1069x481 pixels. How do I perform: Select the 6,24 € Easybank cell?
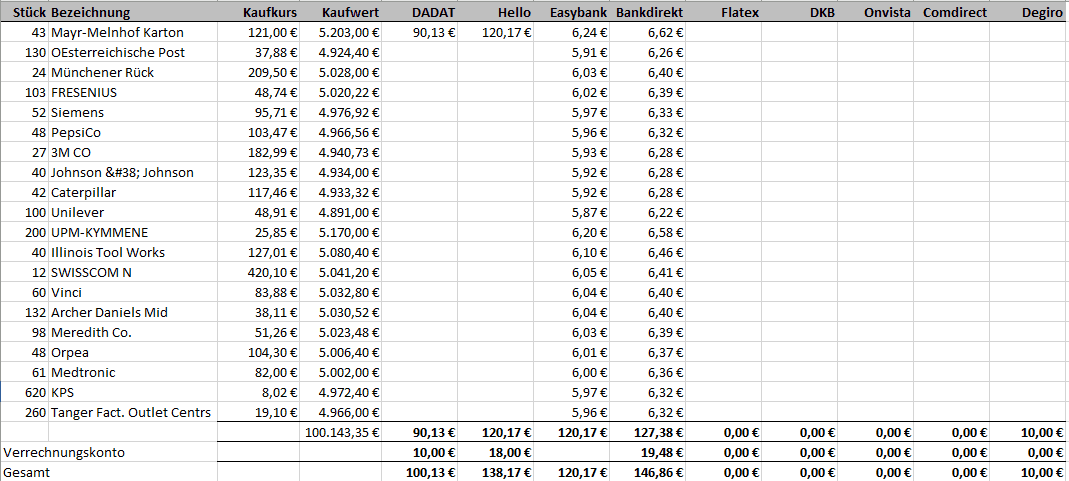[x=572, y=33]
